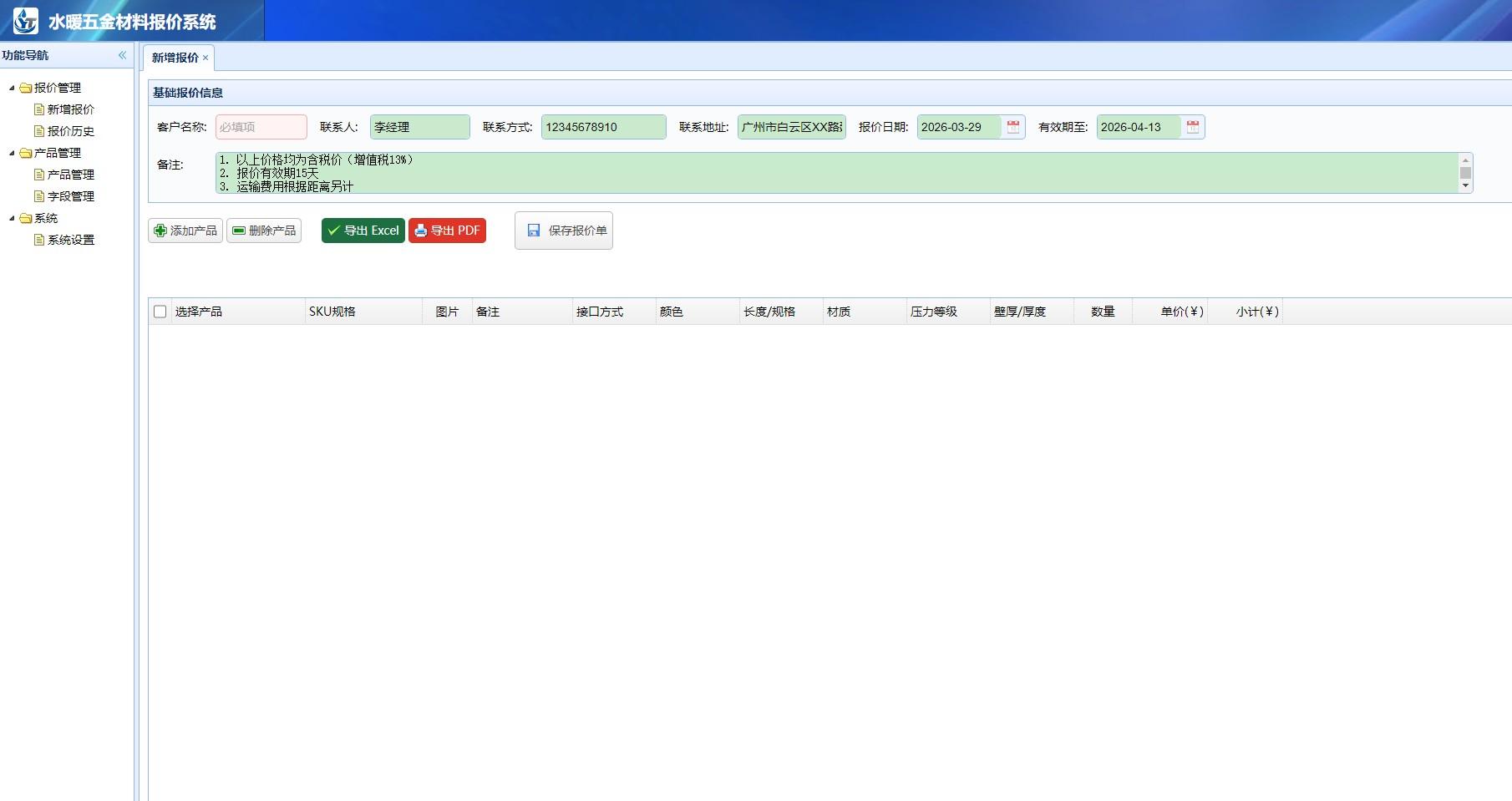Screen dimensions: 1512x801
Task: Open 字段管理 in the navigation tree
Action: click(70, 196)
